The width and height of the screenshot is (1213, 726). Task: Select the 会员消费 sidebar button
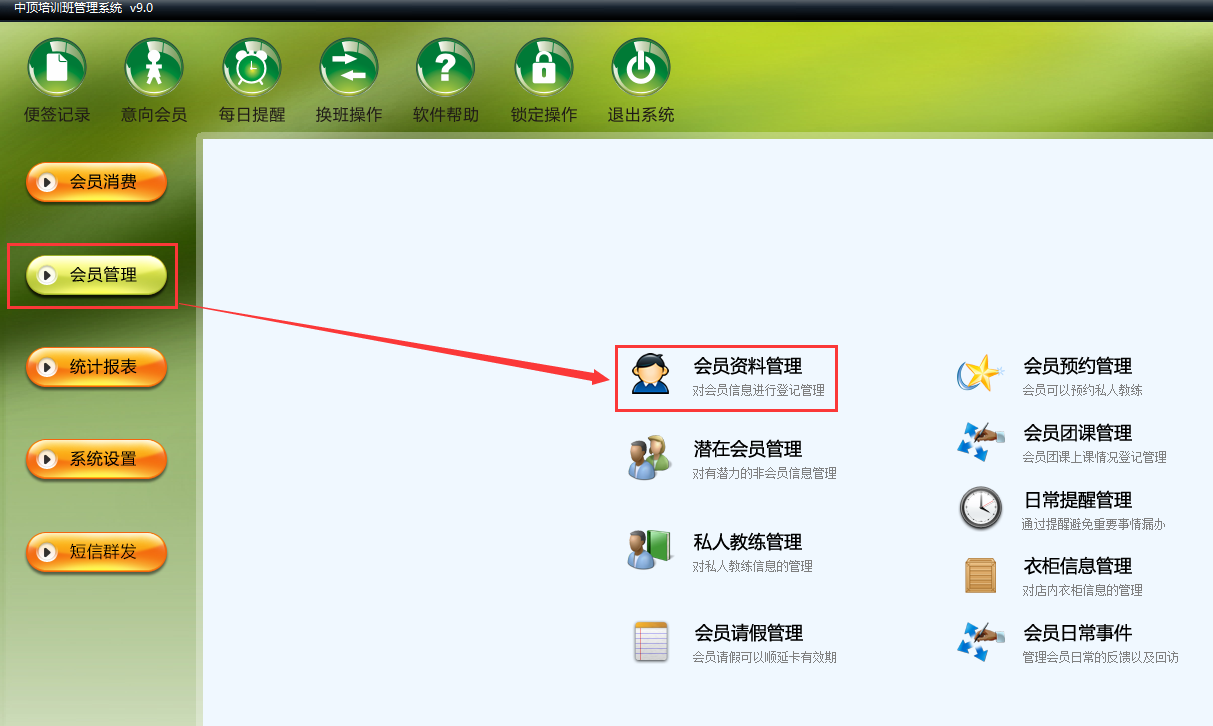(x=96, y=182)
